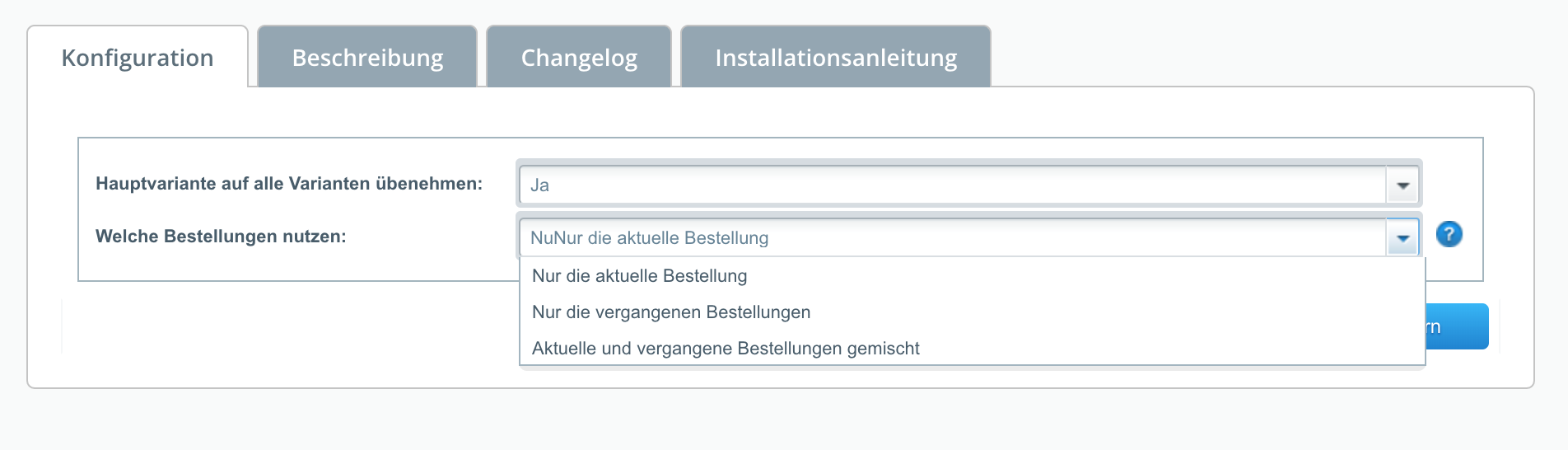
Task: Click the 'NuNur die aktuelle Bestellung' typed text
Action: [x=649, y=238]
